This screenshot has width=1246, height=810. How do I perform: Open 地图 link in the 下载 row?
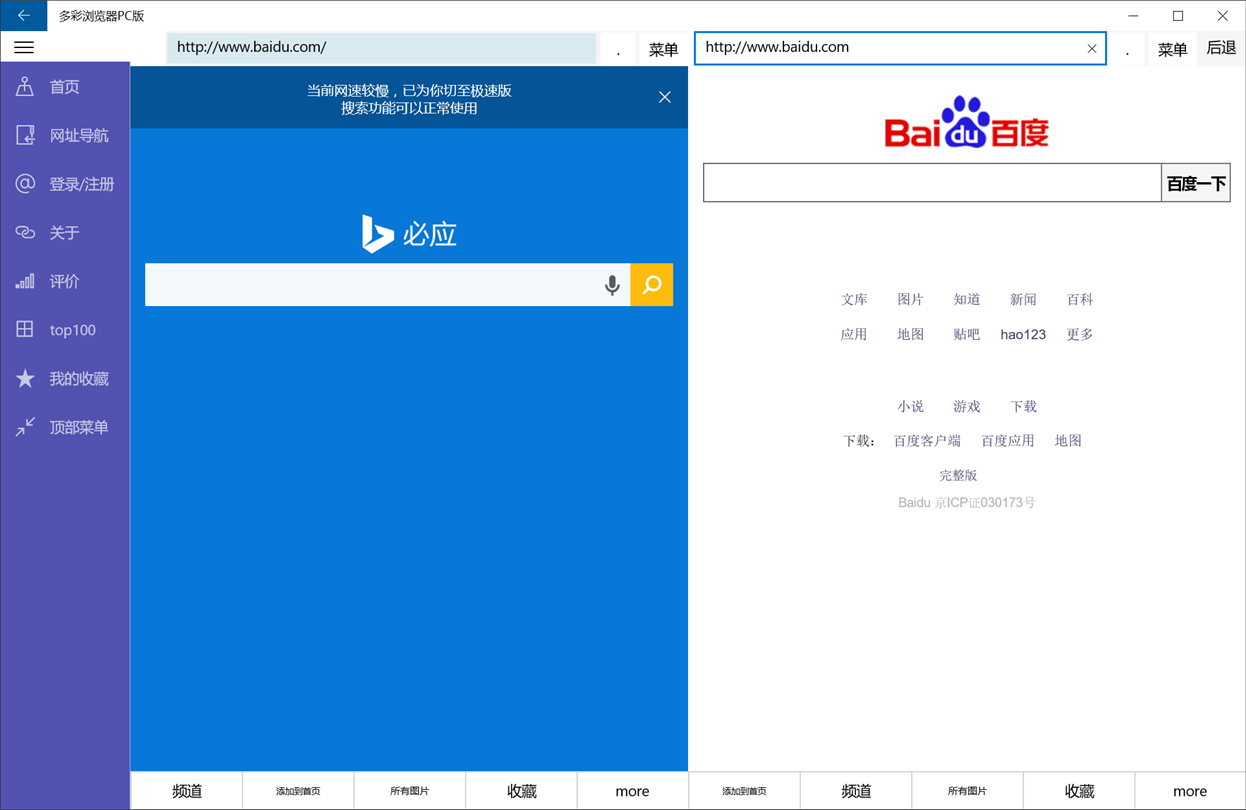1068,440
